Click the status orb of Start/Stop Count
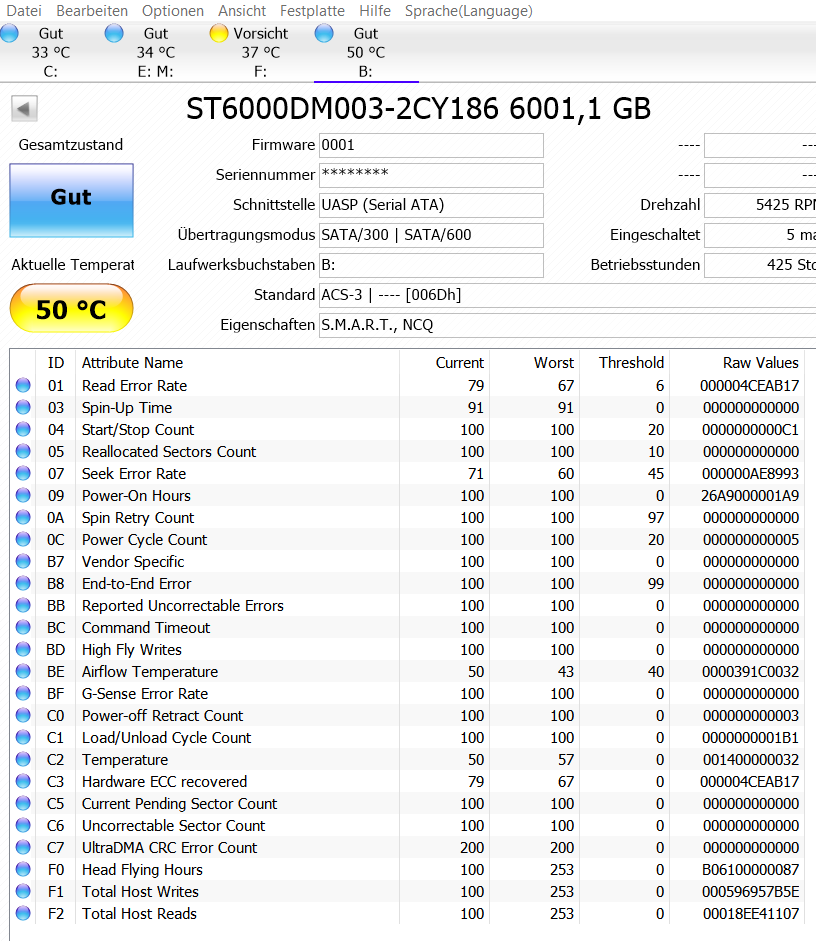 23,429
